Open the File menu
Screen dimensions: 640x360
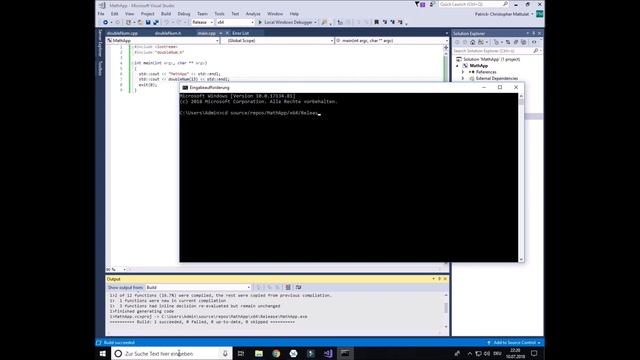[x=101, y=14]
